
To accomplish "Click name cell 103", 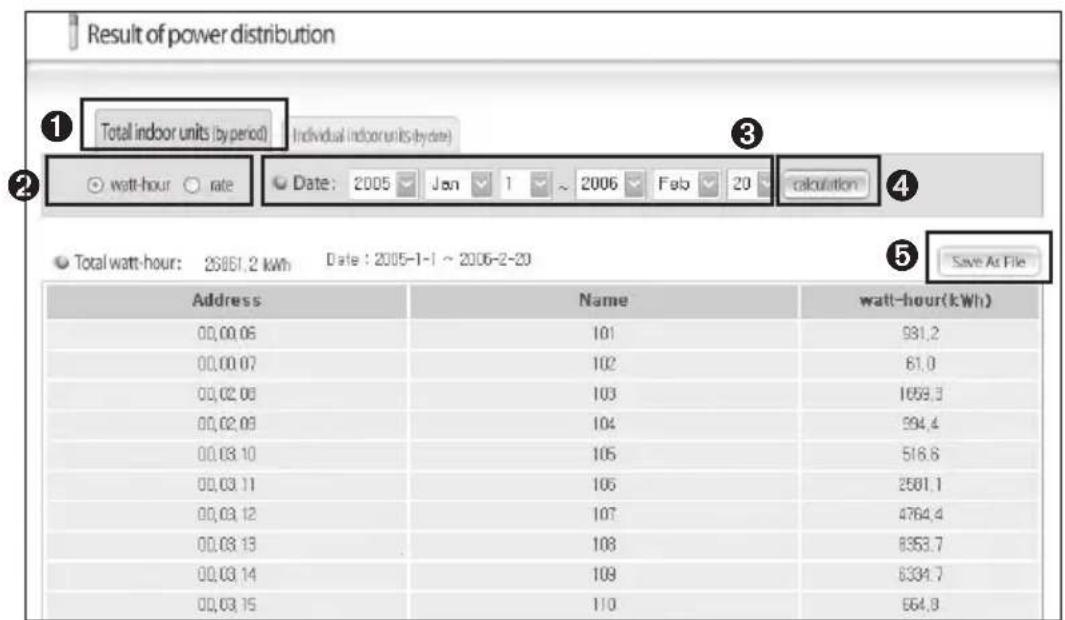I will pyautogui.click(x=604, y=394).
